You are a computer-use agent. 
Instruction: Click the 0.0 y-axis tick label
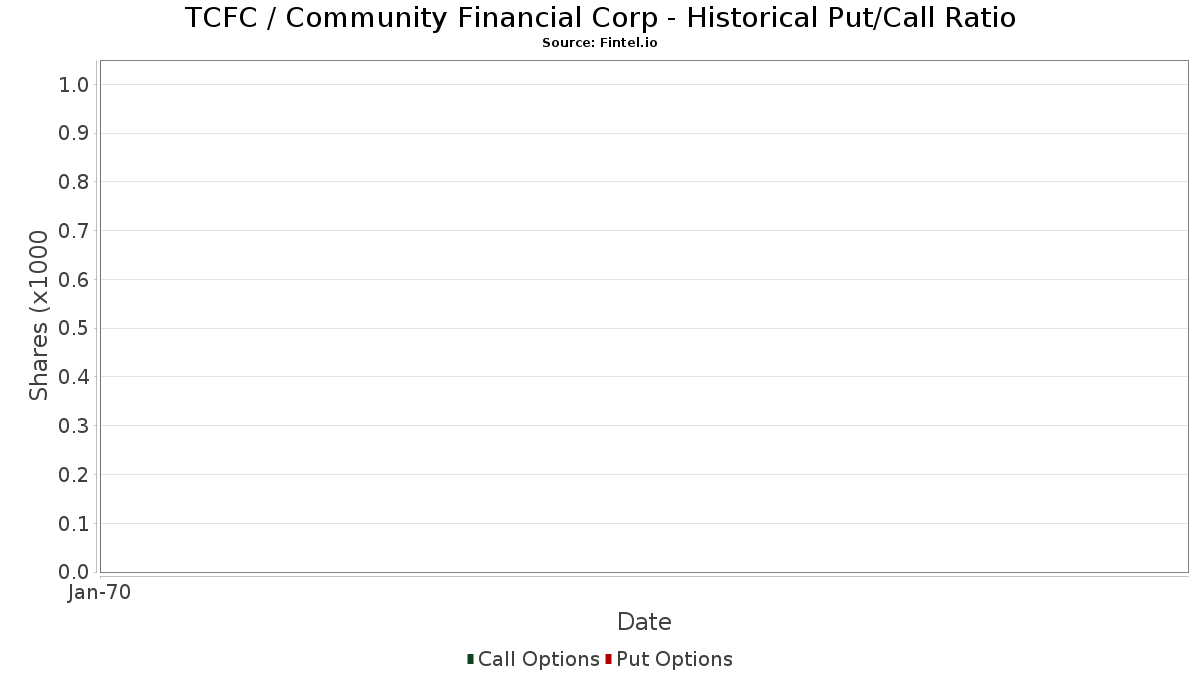(74, 572)
